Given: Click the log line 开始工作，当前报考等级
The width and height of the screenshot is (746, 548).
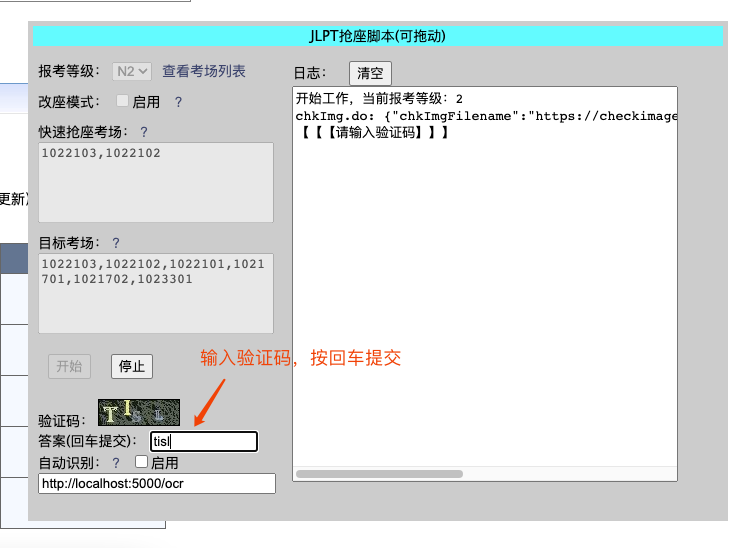Looking at the screenshot, I should (379, 98).
